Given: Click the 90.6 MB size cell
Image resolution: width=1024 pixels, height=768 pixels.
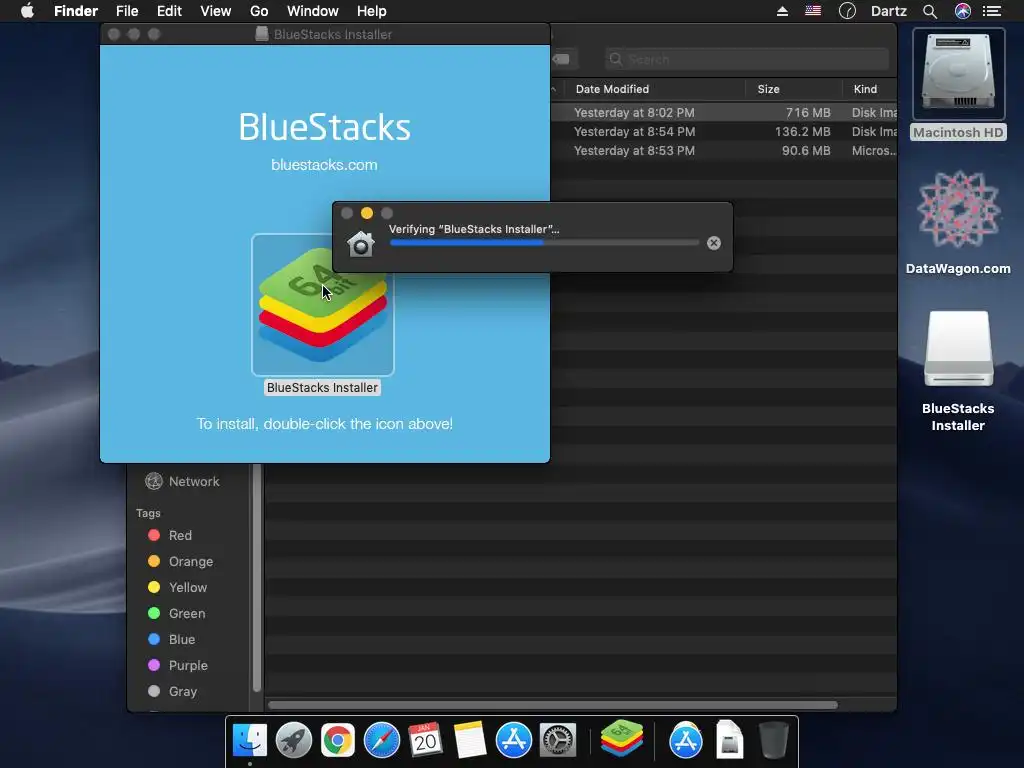Looking at the screenshot, I should coord(806,150).
